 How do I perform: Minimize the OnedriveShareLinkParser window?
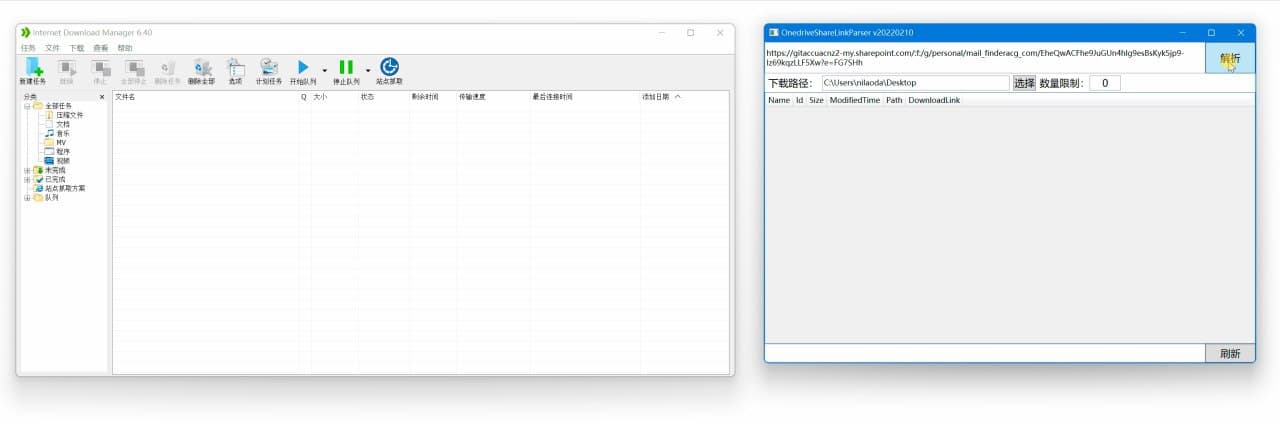1182,33
